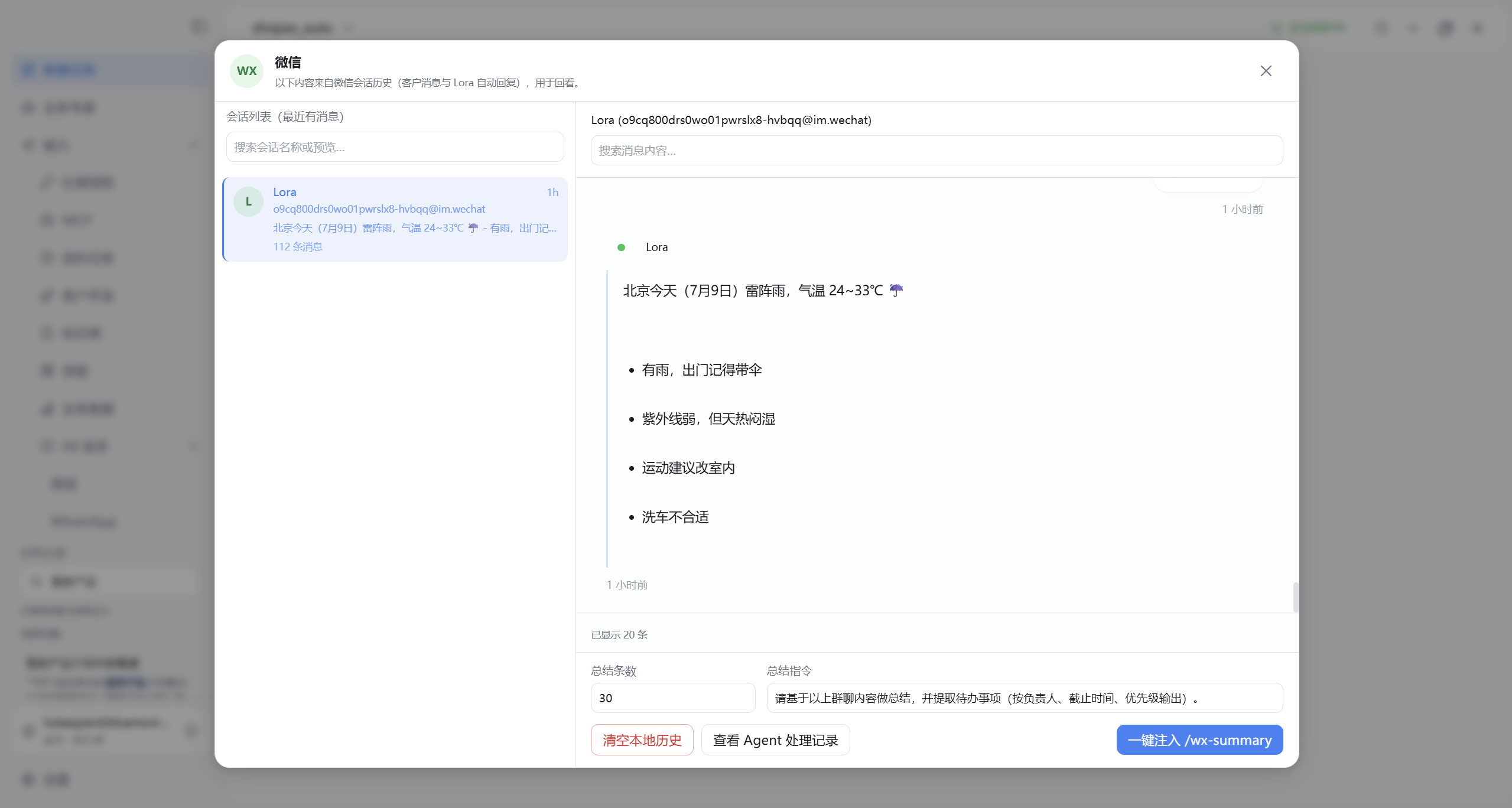The height and width of the screenshot is (808, 1512).
Task: Click the Lora chat header with wechat ID
Action: pyautogui.click(x=731, y=120)
